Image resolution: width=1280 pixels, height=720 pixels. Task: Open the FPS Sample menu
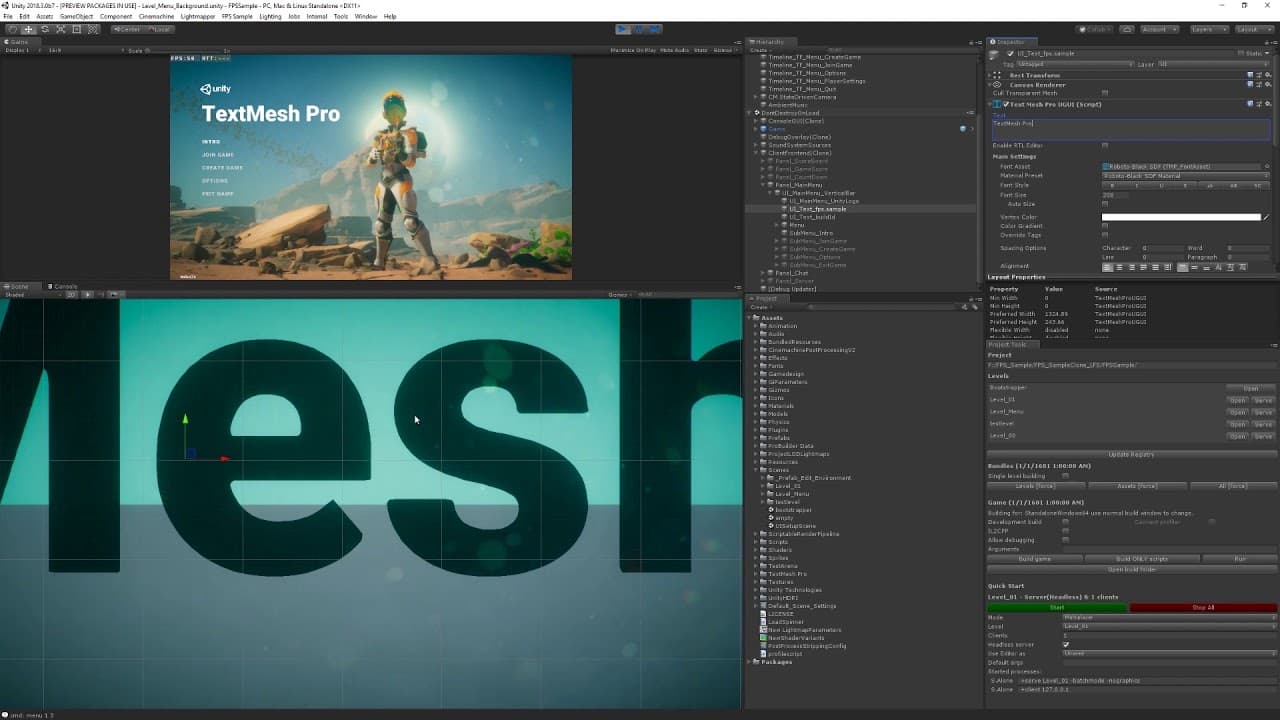coord(237,17)
